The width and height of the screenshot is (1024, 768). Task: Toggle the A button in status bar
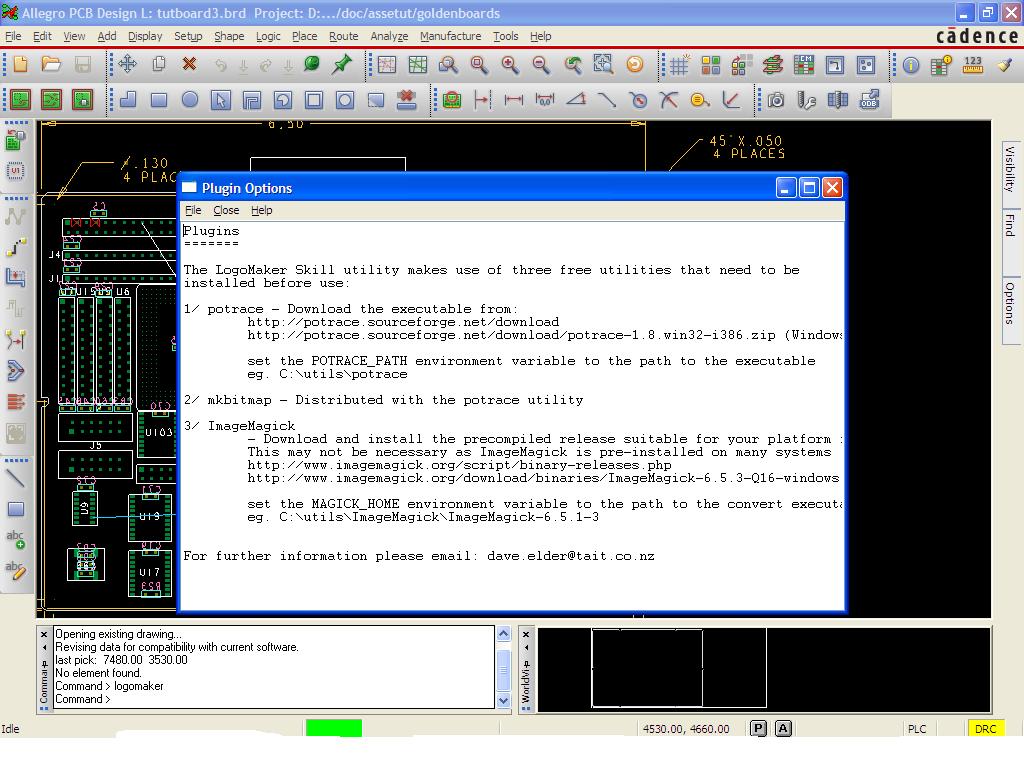783,729
